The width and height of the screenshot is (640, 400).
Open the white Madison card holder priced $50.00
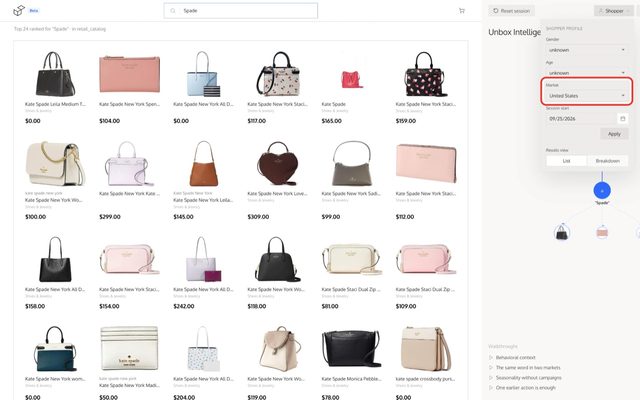click(129, 348)
